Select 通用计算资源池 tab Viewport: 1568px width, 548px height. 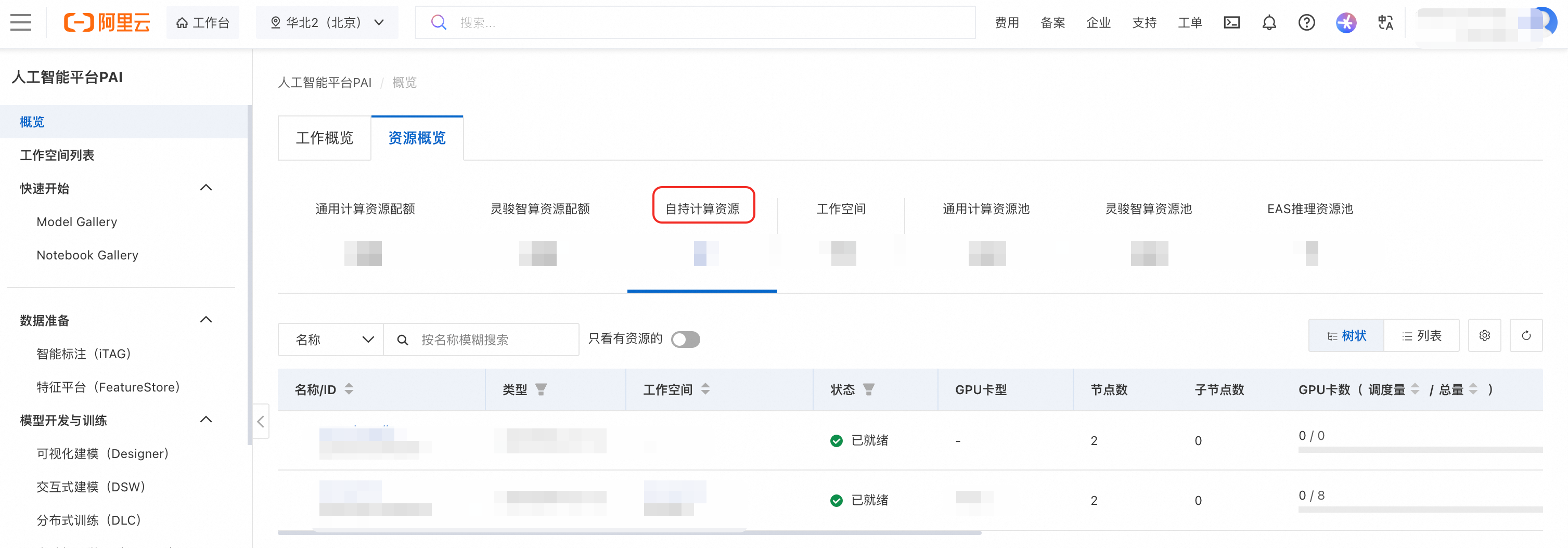pyautogui.click(x=986, y=209)
